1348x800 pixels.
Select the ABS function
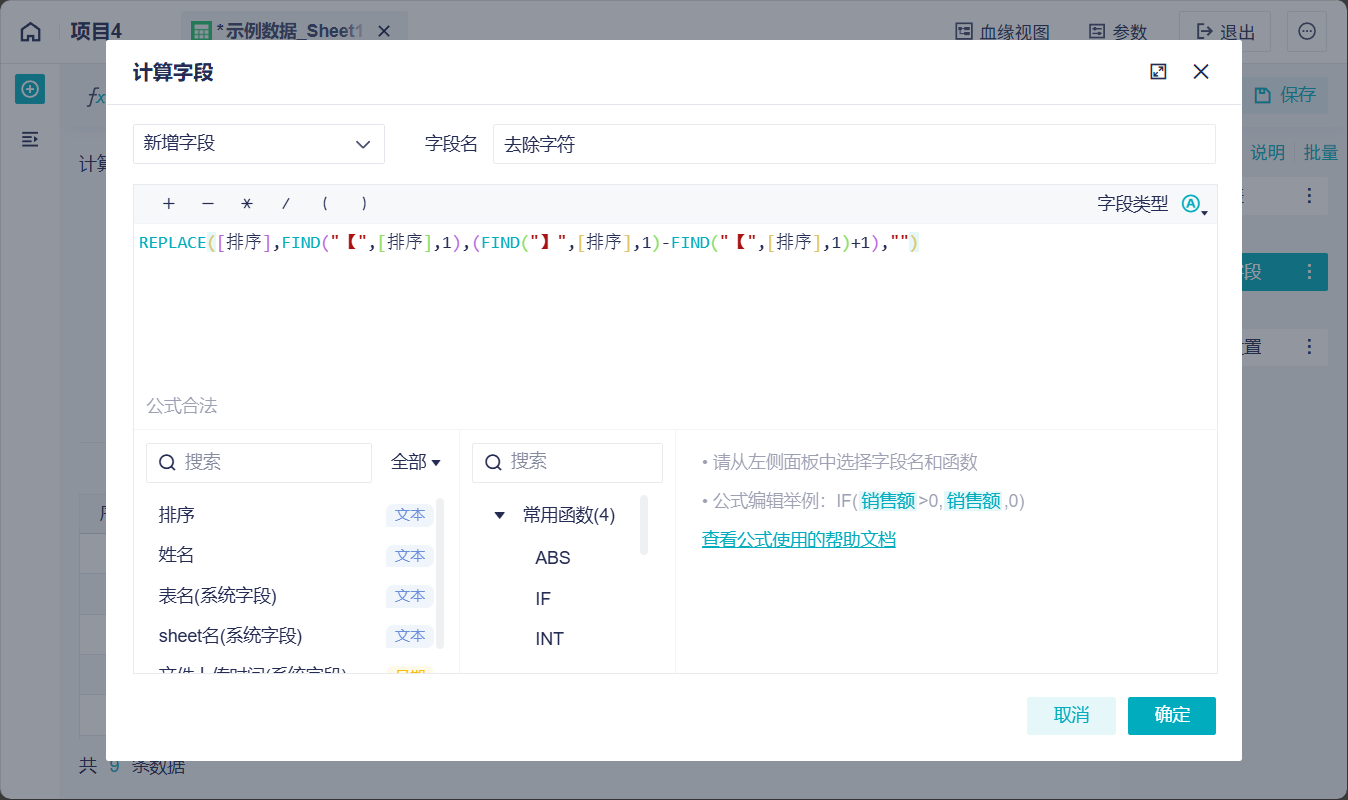(x=553, y=558)
